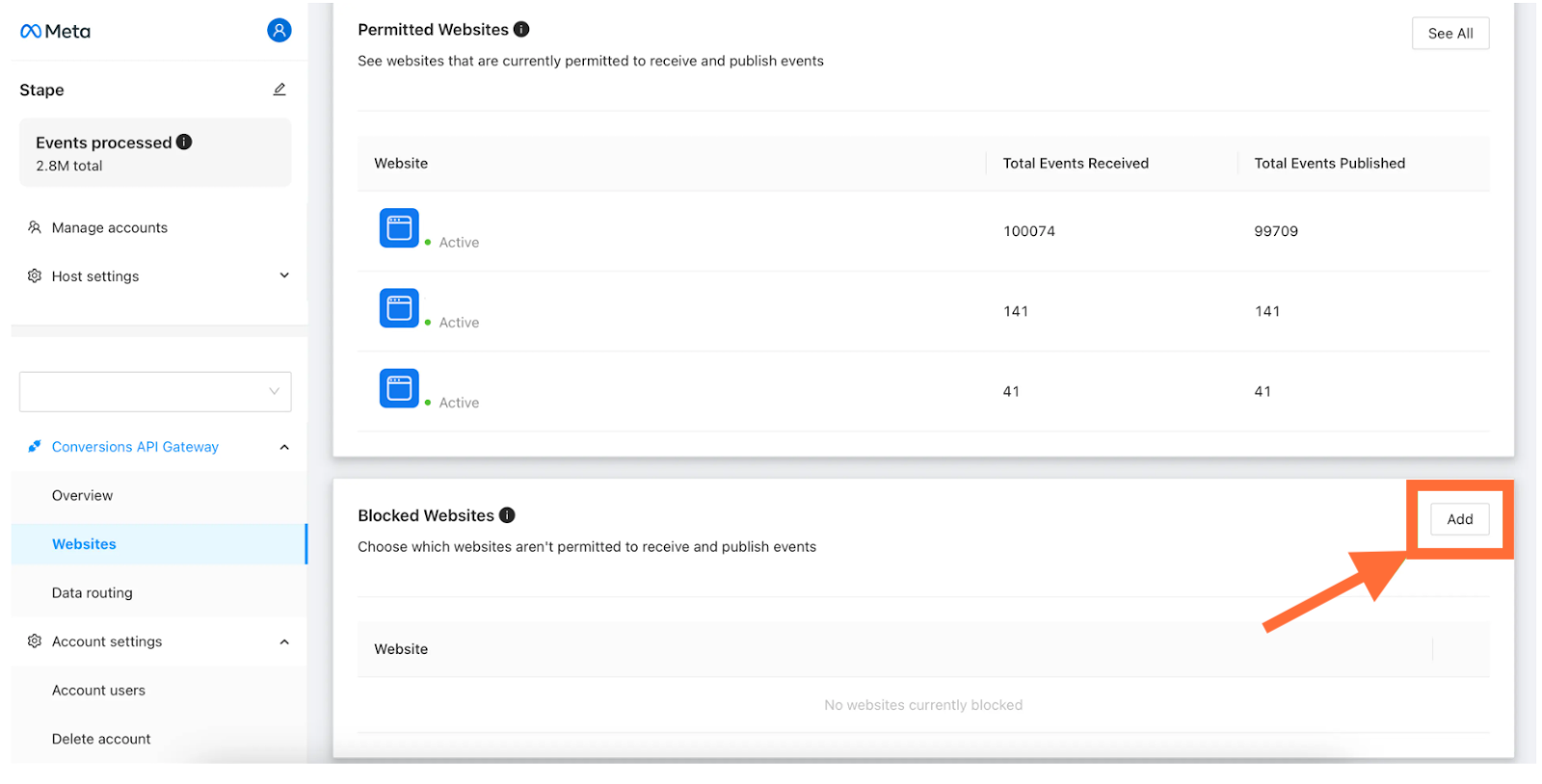Click first website icon with 100074 events
The image size is (1542, 784).
pos(399,228)
